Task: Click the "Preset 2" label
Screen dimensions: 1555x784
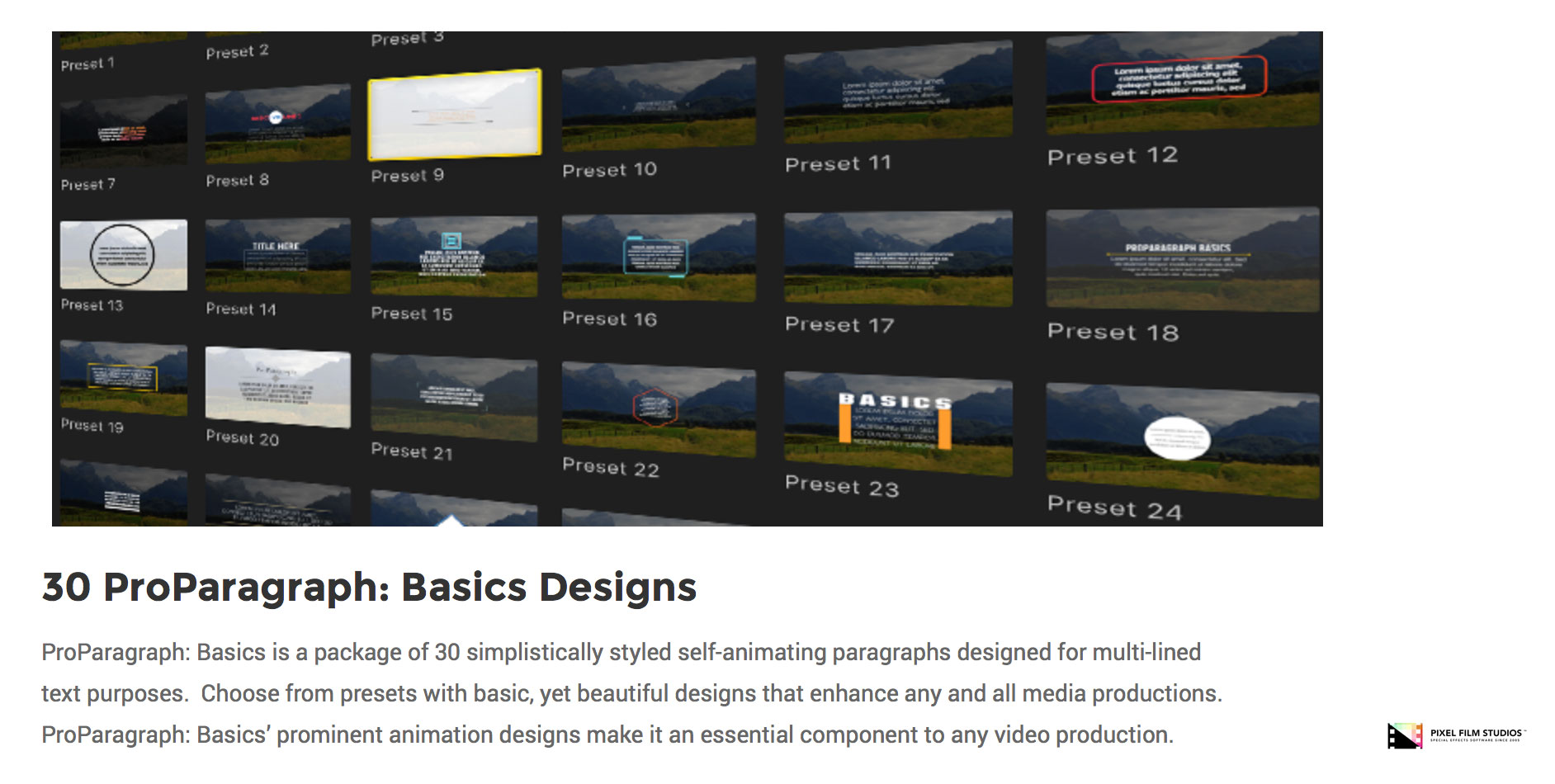Action: click(238, 51)
